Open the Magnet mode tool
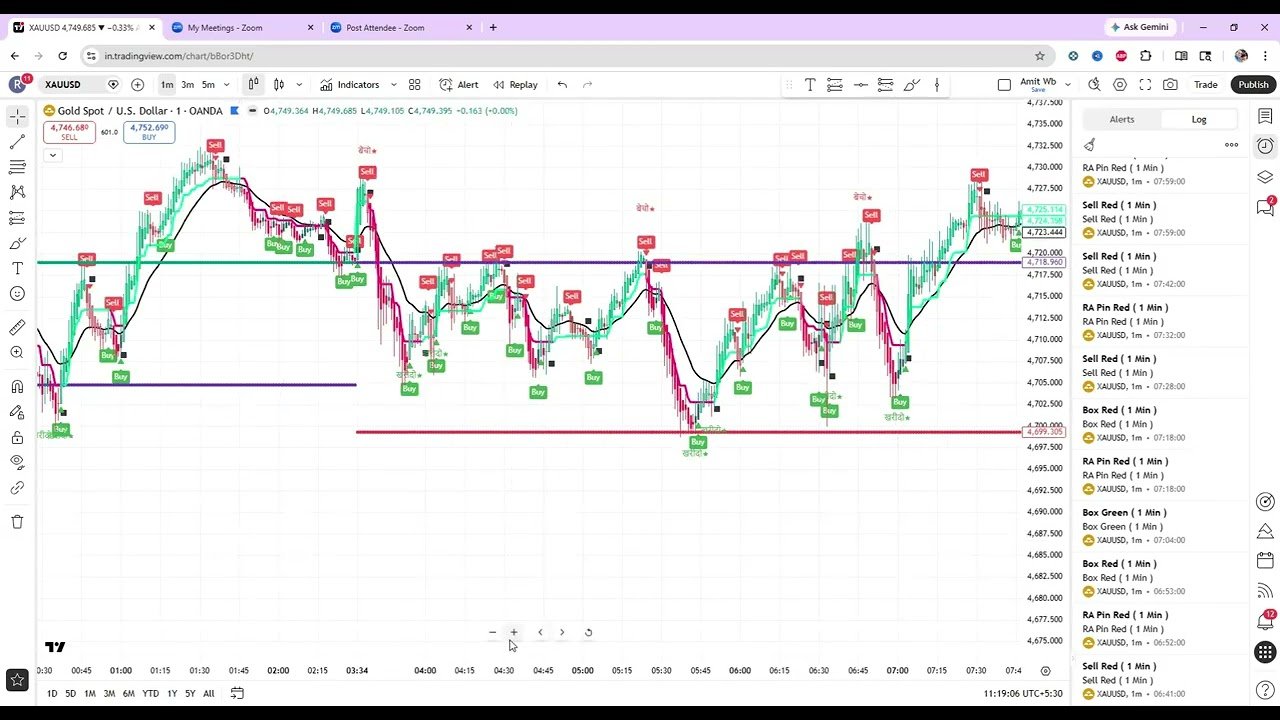 17,387
